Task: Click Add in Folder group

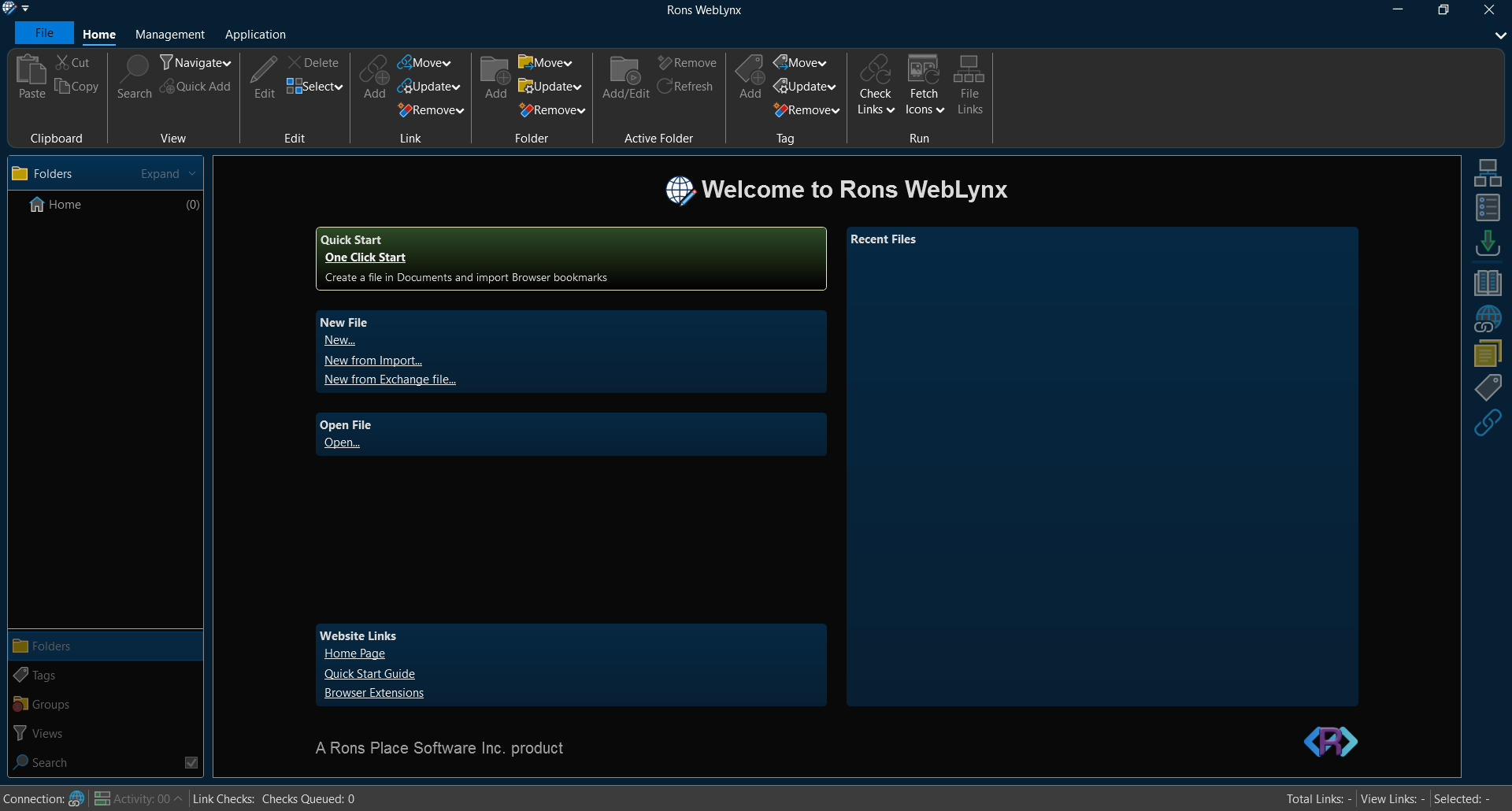Action: click(496, 77)
